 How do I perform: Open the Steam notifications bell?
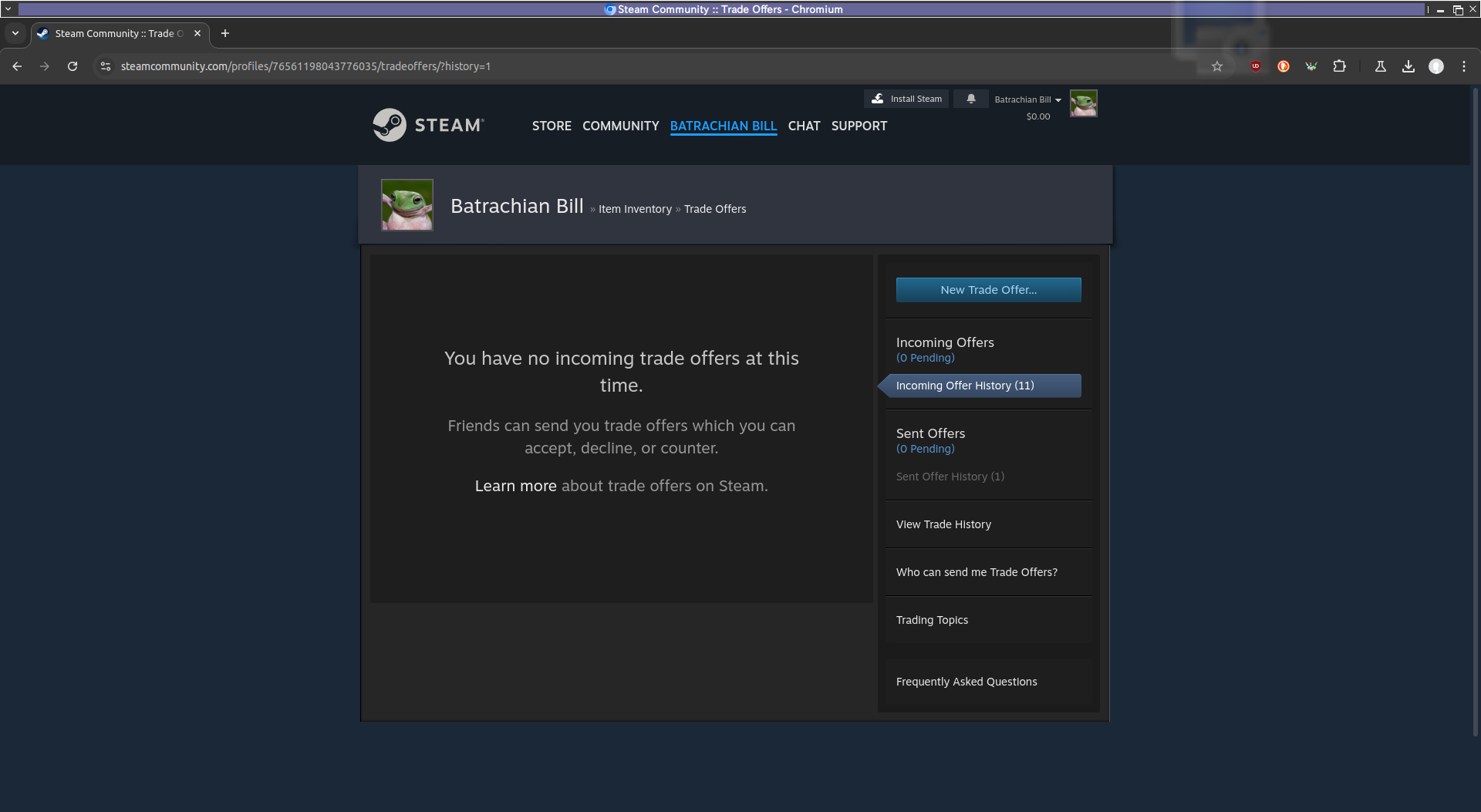tap(971, 99)
